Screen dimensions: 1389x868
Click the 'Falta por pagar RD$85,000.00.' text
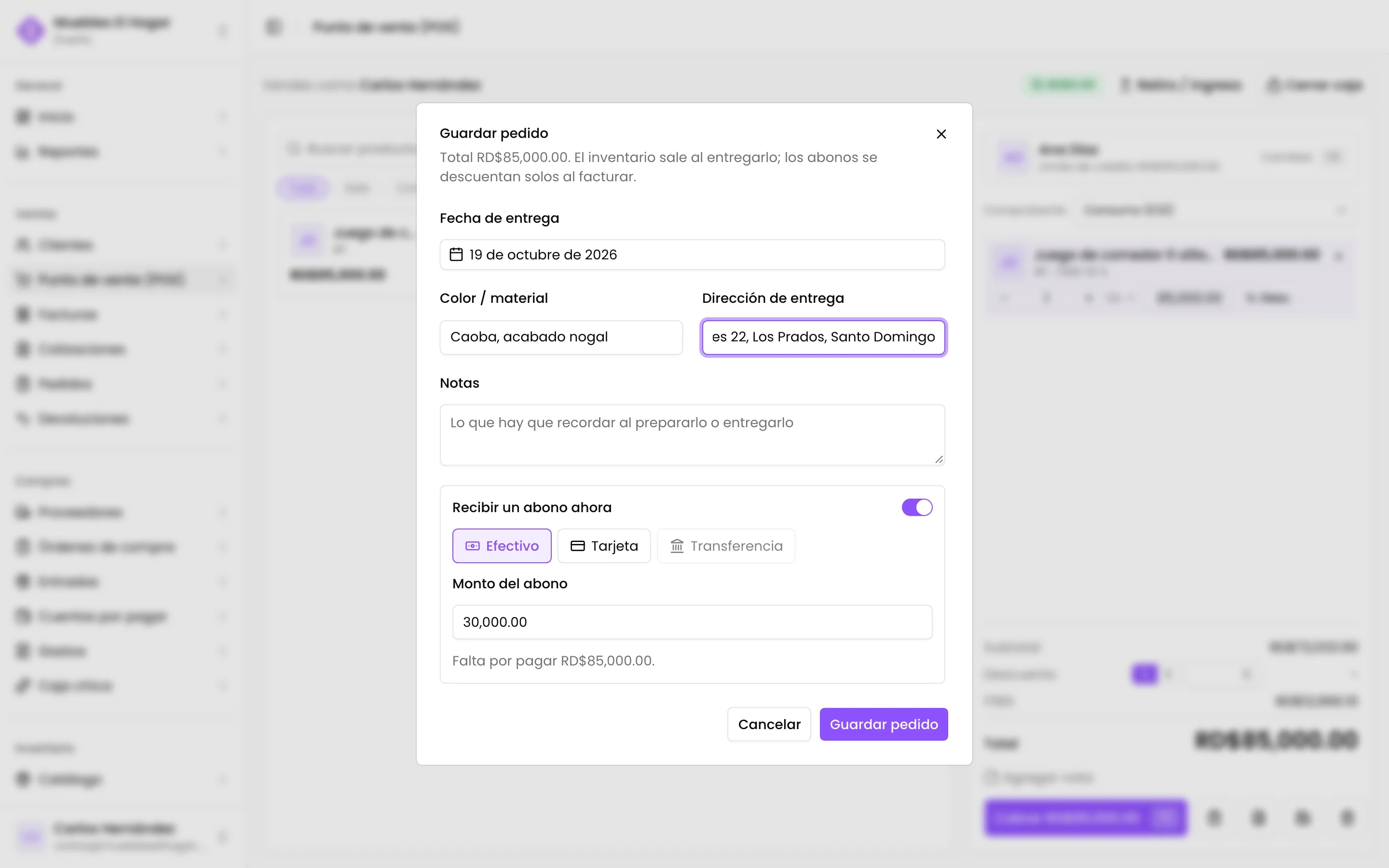pyautogui.click(x=553, y=661)
